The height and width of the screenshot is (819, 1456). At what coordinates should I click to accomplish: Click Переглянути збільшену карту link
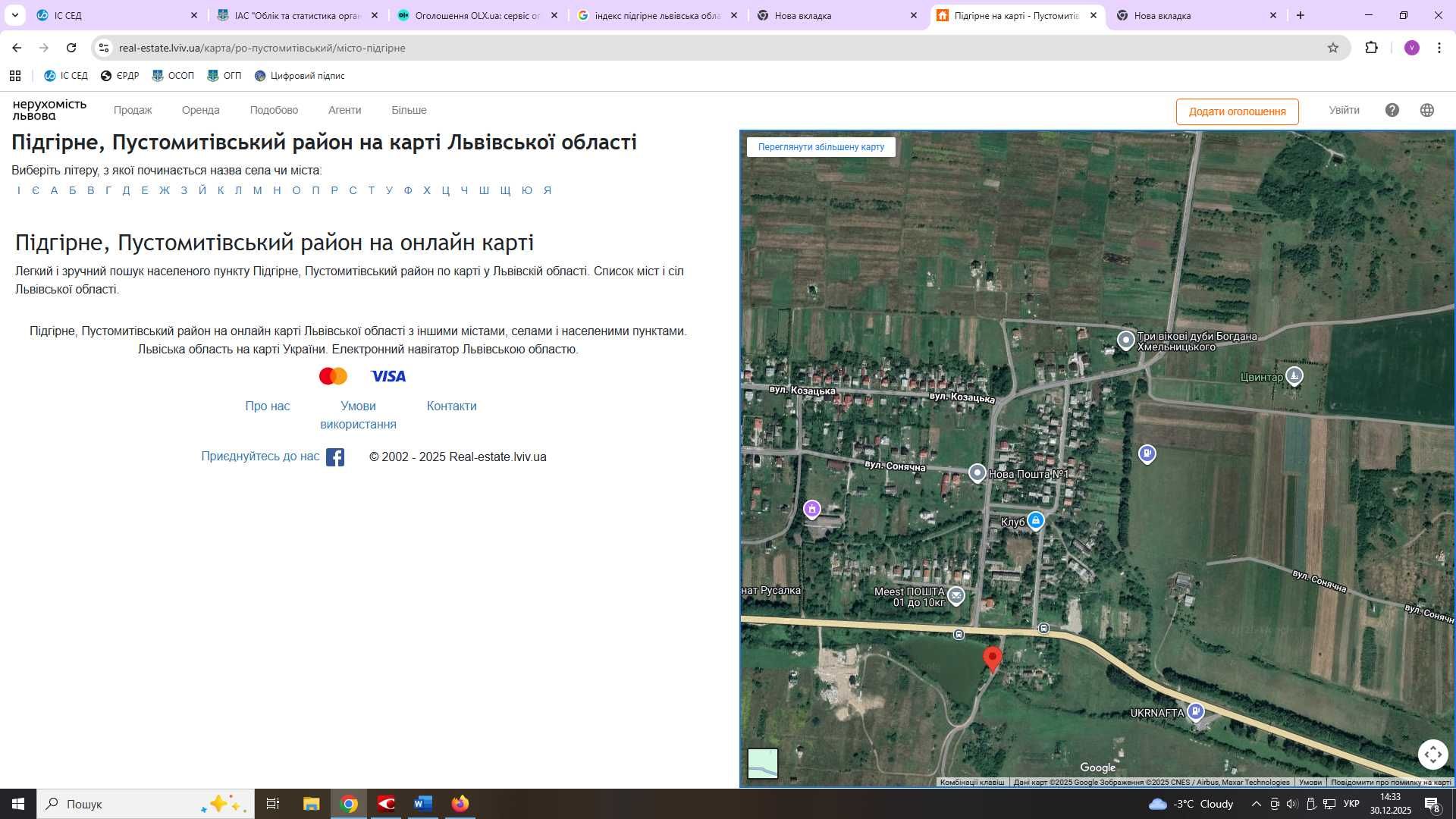click(x=821, y=147)
